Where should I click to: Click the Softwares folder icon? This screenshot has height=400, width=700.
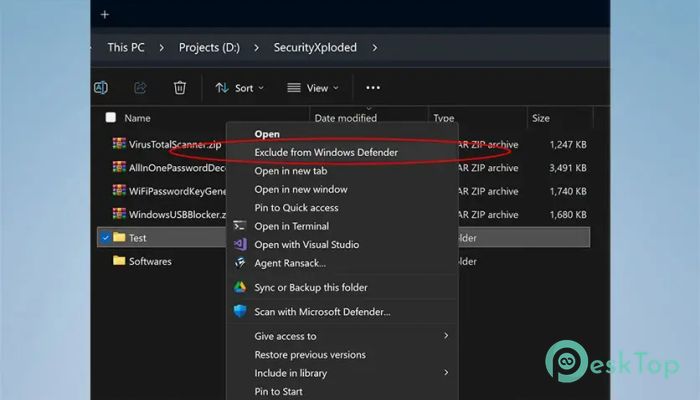click(x=119, y=260)
